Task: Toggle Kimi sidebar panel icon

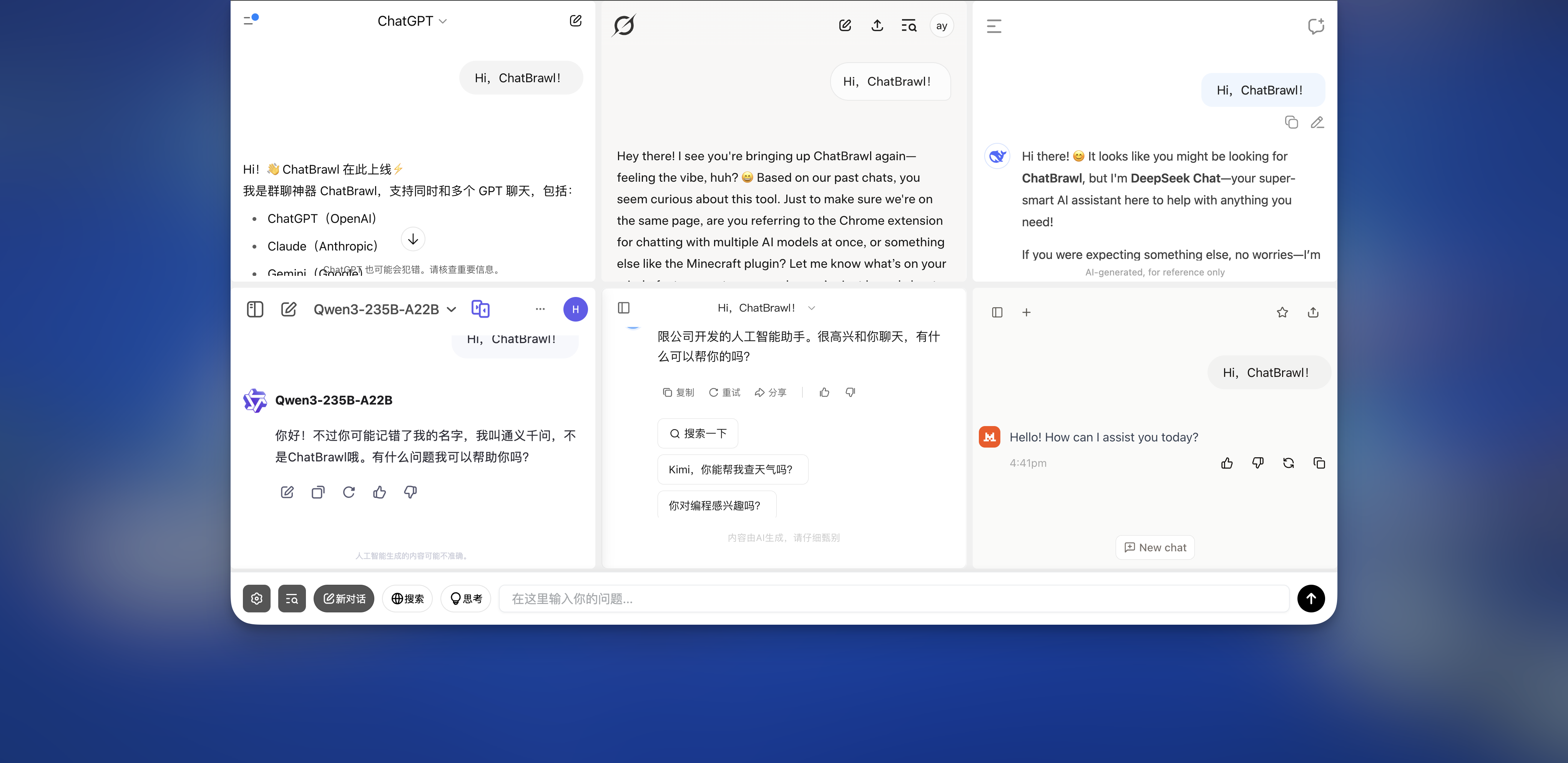Action: coord(624,308)
